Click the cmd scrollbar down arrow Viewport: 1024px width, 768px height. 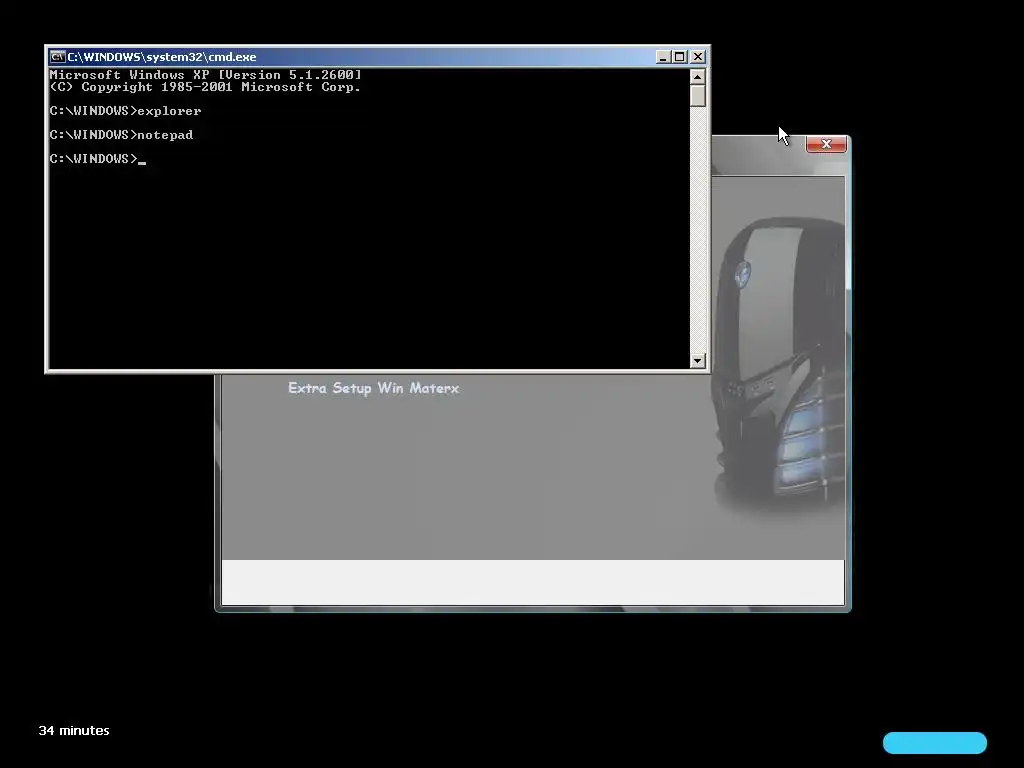pos(697,360)
